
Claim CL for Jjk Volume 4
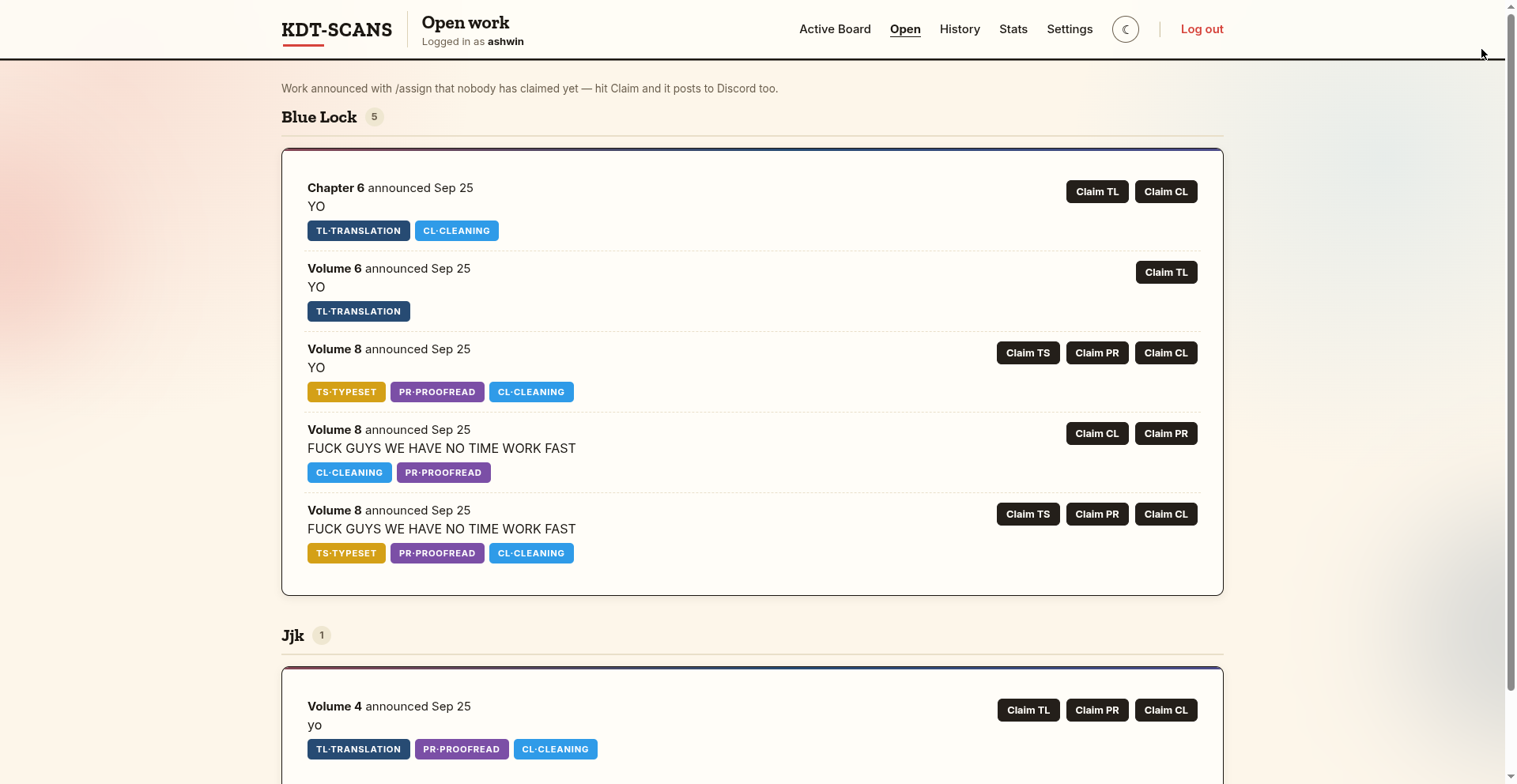tap(1166, 710)
